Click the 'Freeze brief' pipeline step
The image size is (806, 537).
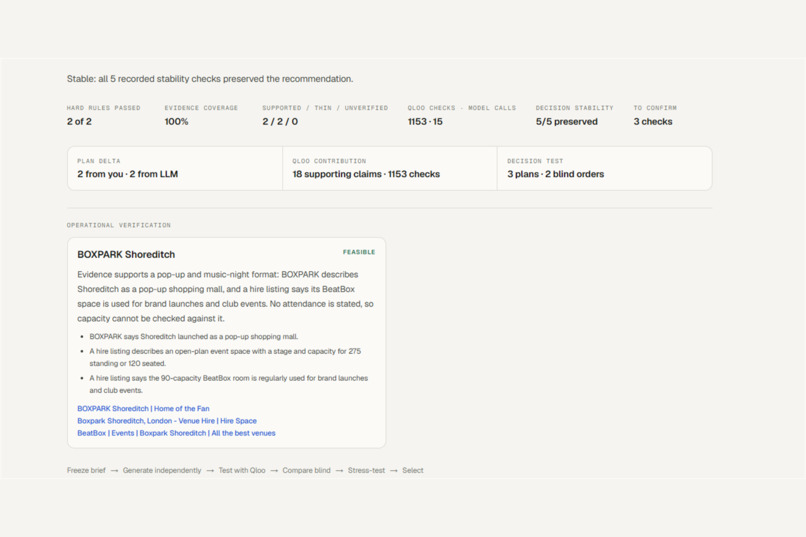(86, 470)
